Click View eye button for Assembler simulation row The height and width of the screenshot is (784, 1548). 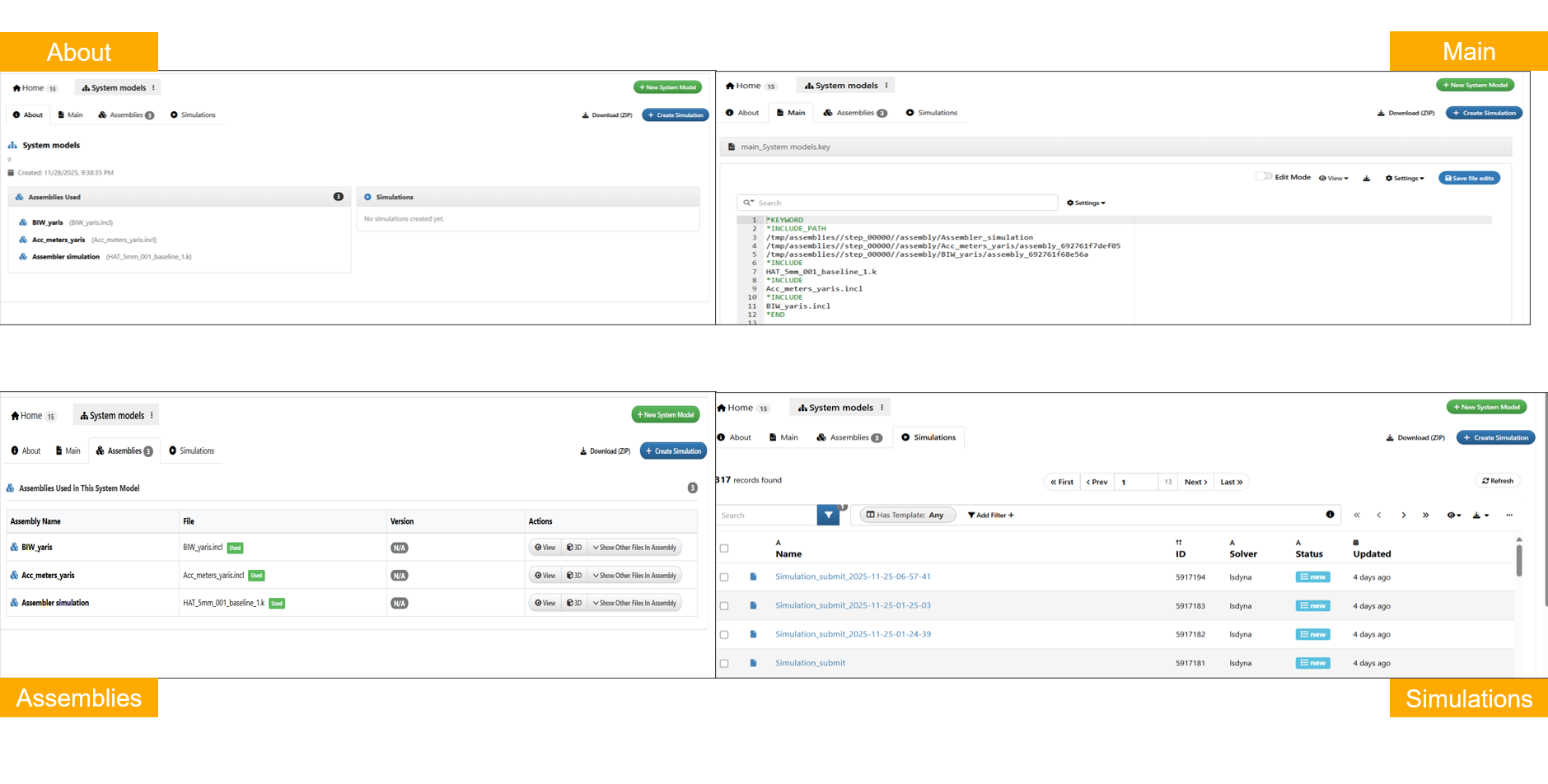coord(545,604)
